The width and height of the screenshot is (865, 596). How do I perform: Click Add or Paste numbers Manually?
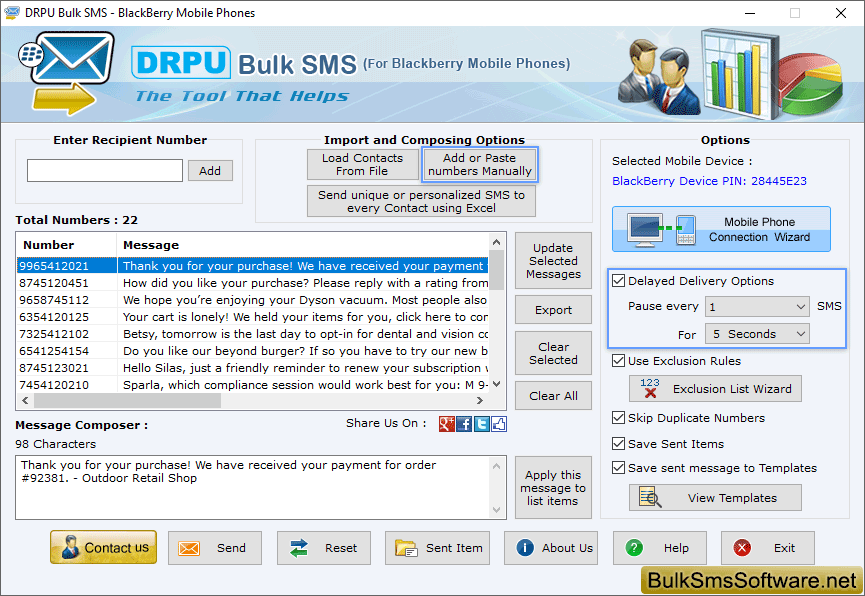pyautogui.click(x=479, y=164)
